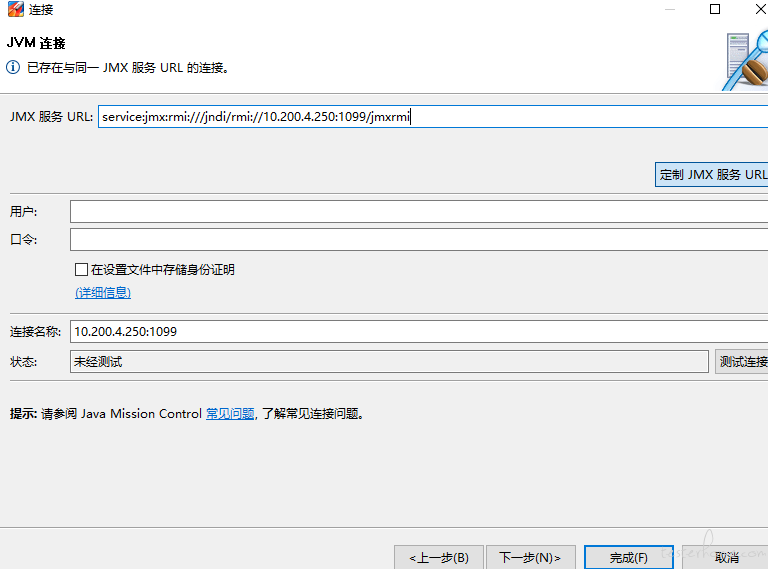
Task: Focus the 用户 input field
Action: tap(419, 212)
